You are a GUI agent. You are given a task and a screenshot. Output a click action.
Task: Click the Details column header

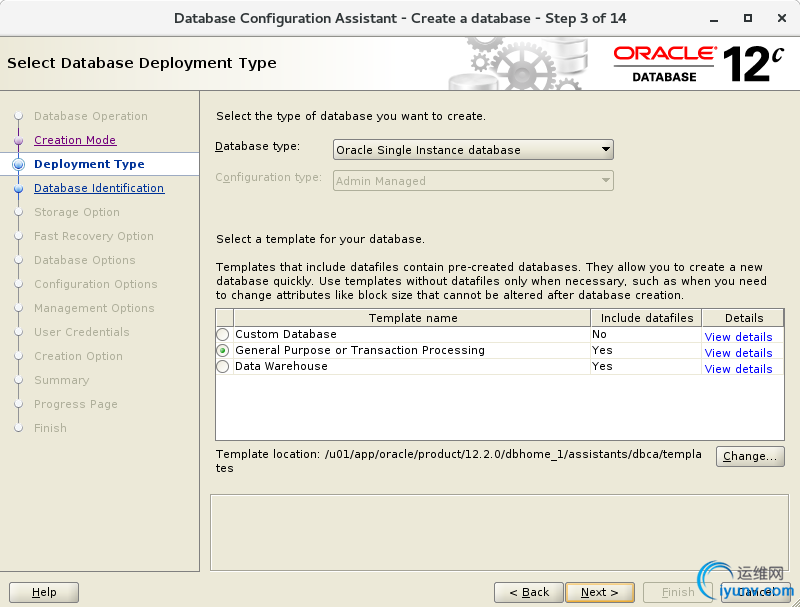point(743,318)
